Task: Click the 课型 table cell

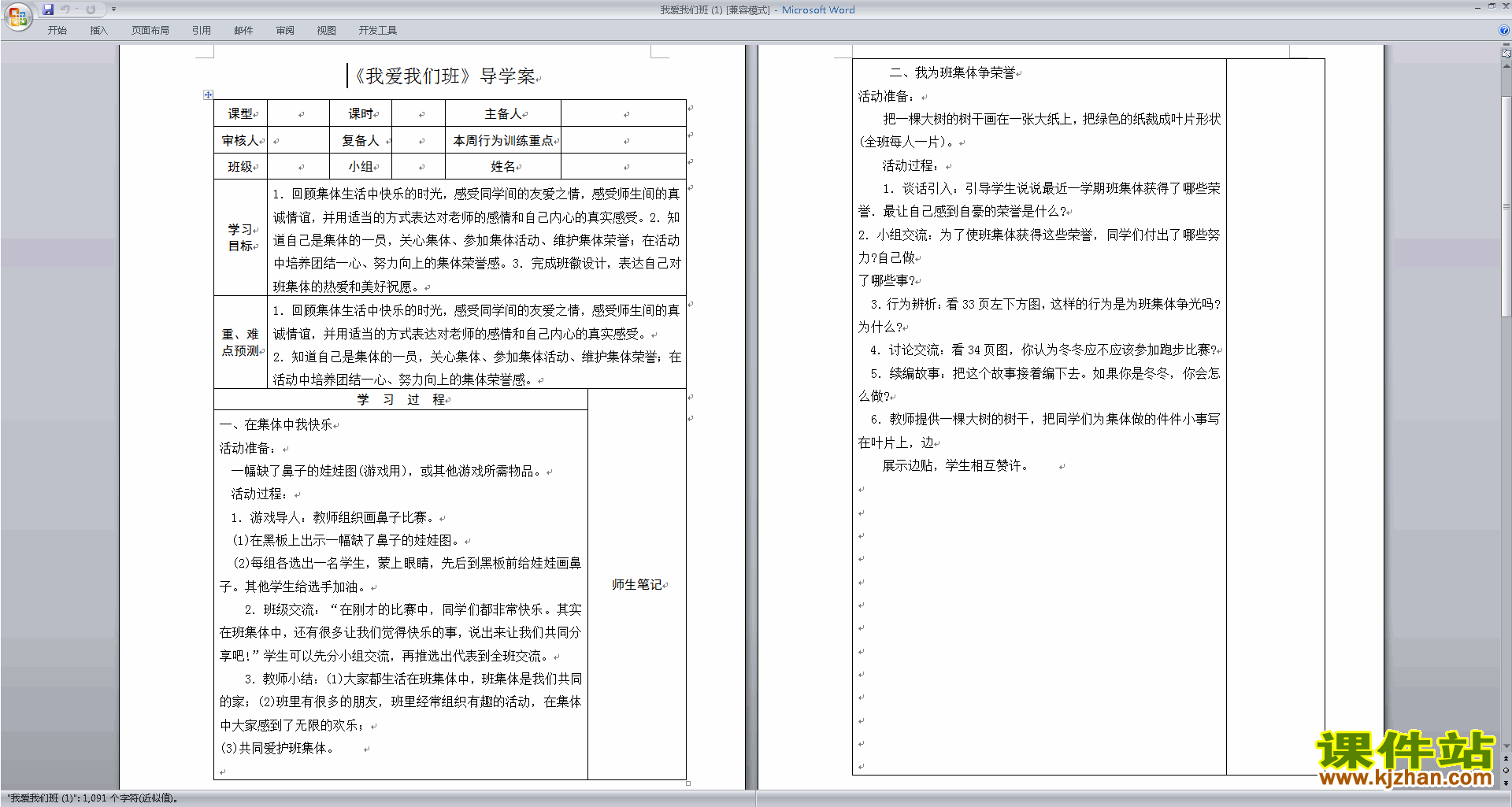Action: click(x=241, y=113)
